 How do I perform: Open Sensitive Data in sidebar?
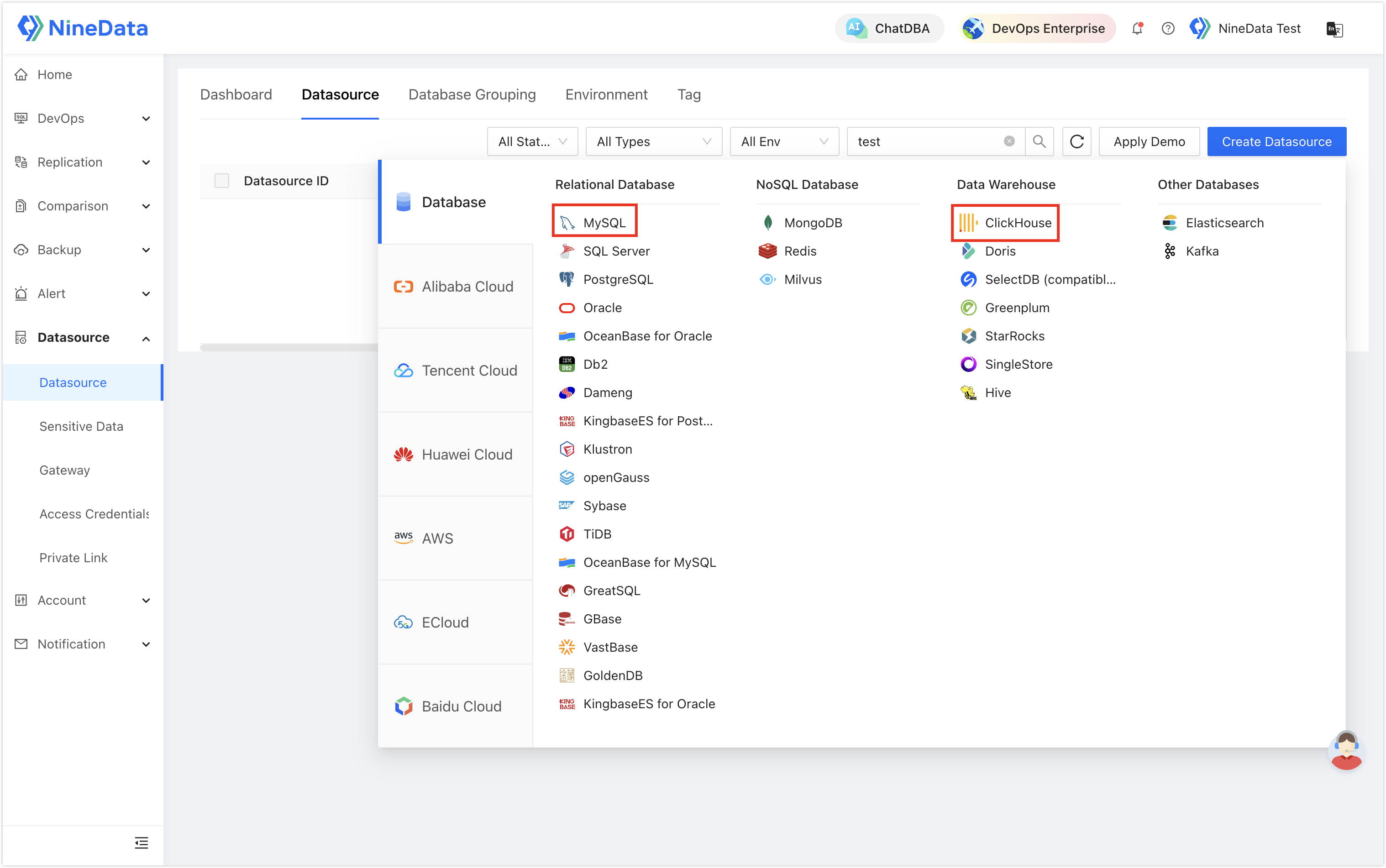tap(82, 426)
